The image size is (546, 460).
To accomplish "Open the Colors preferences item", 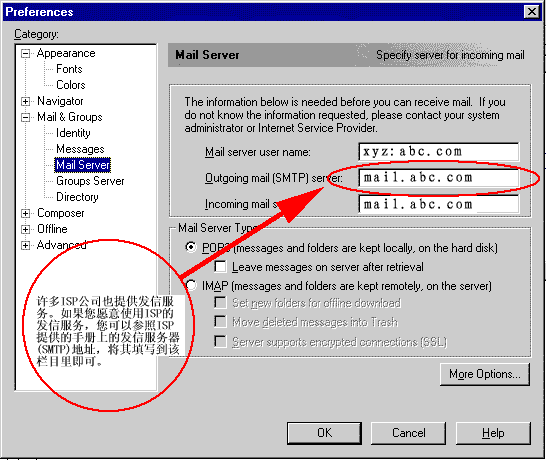I will pos(71,85).
